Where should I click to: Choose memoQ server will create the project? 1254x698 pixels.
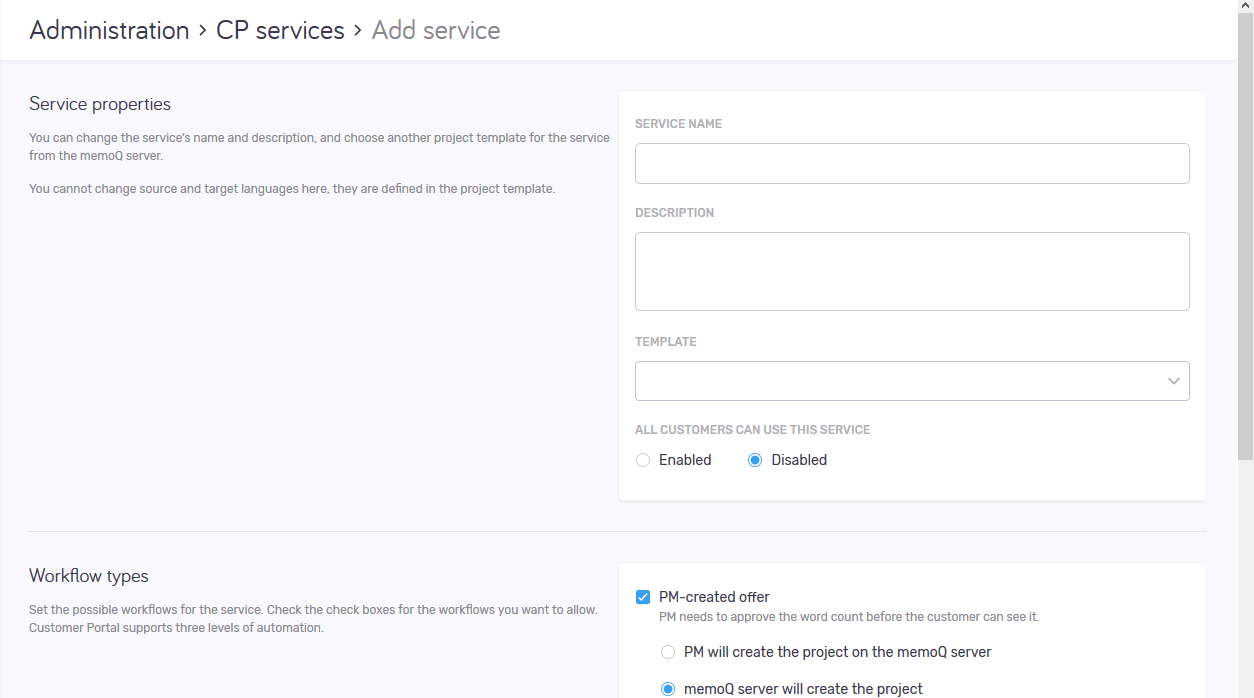[668, 689]
